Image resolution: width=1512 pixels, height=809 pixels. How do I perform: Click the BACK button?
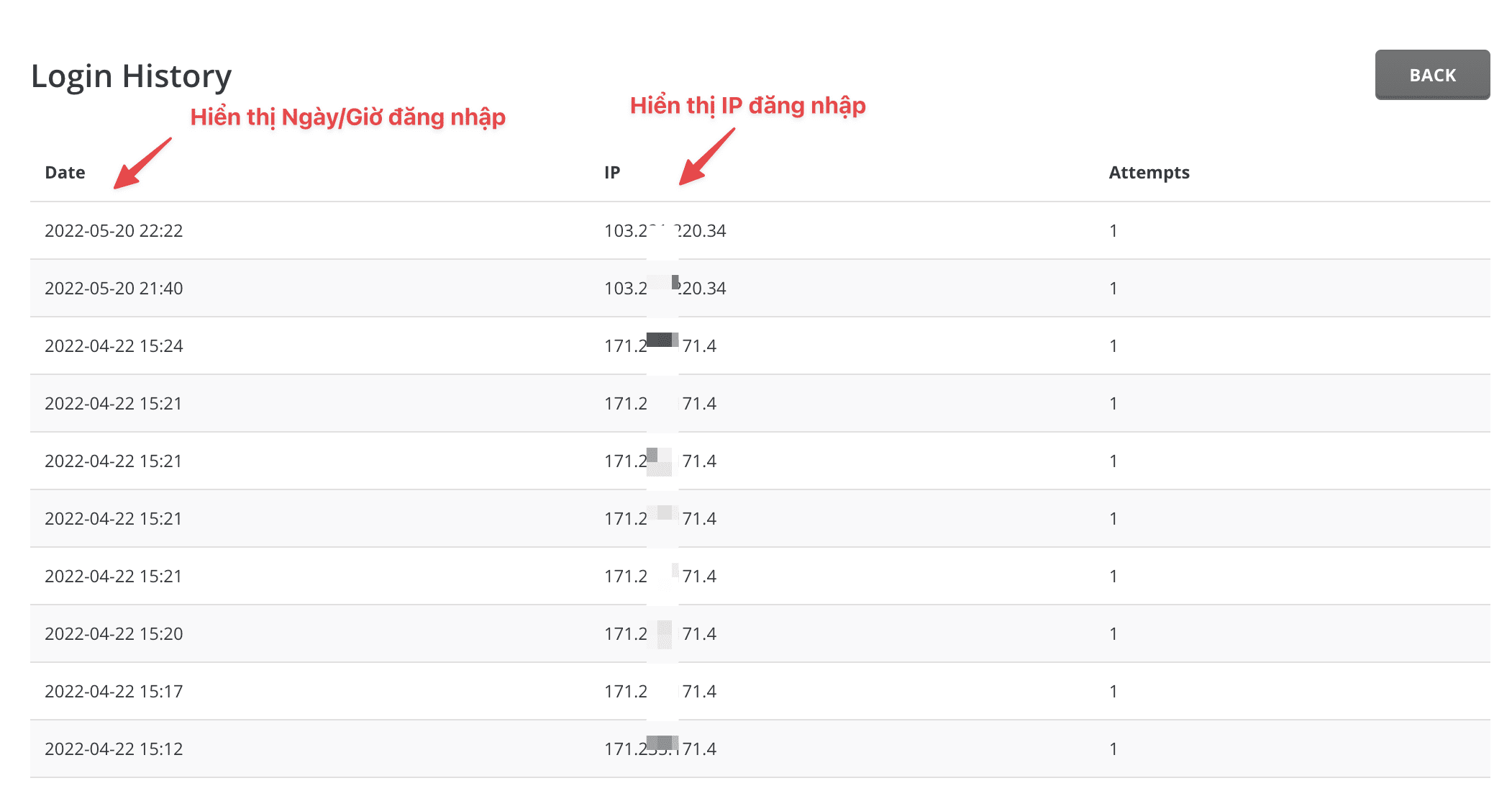tap(1431, 74)
